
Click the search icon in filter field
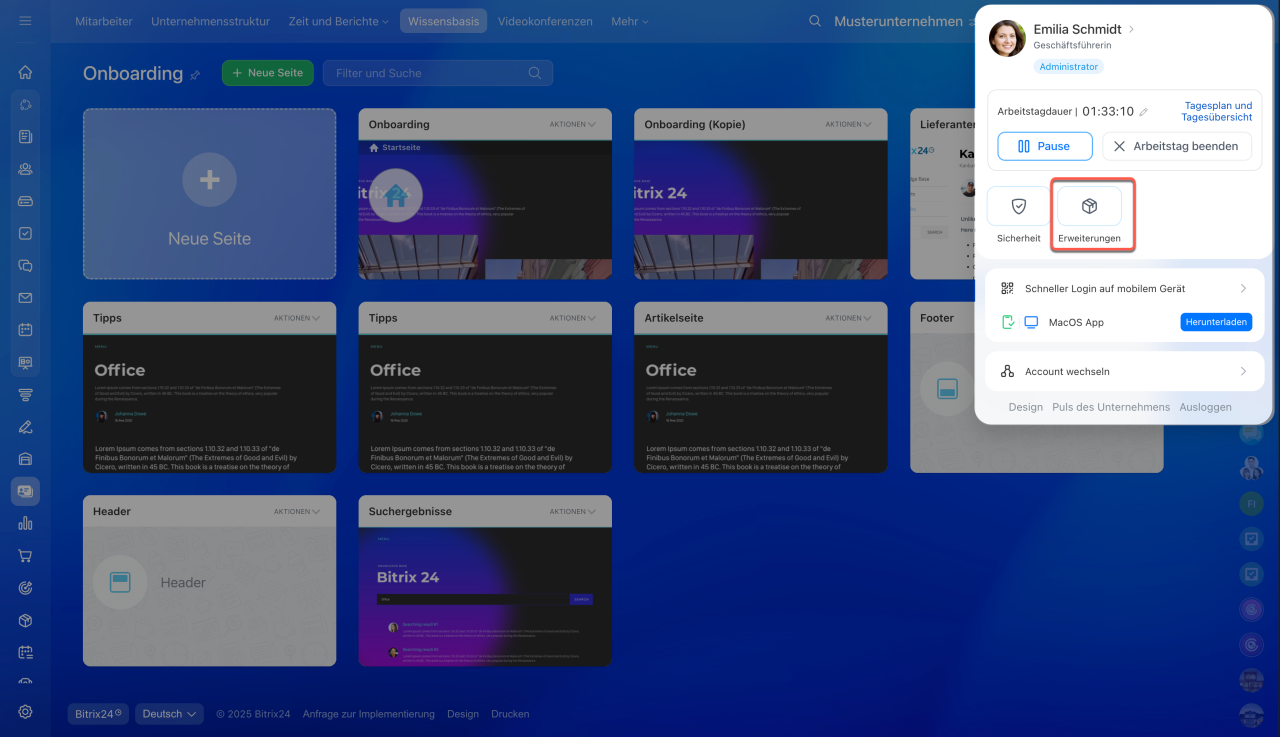click(535, 73)
